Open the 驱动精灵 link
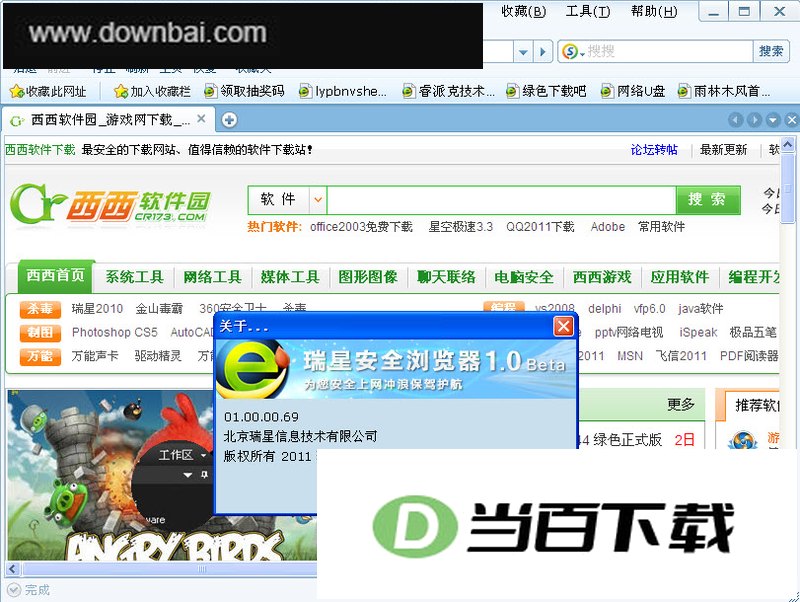 tap(158, 356)
